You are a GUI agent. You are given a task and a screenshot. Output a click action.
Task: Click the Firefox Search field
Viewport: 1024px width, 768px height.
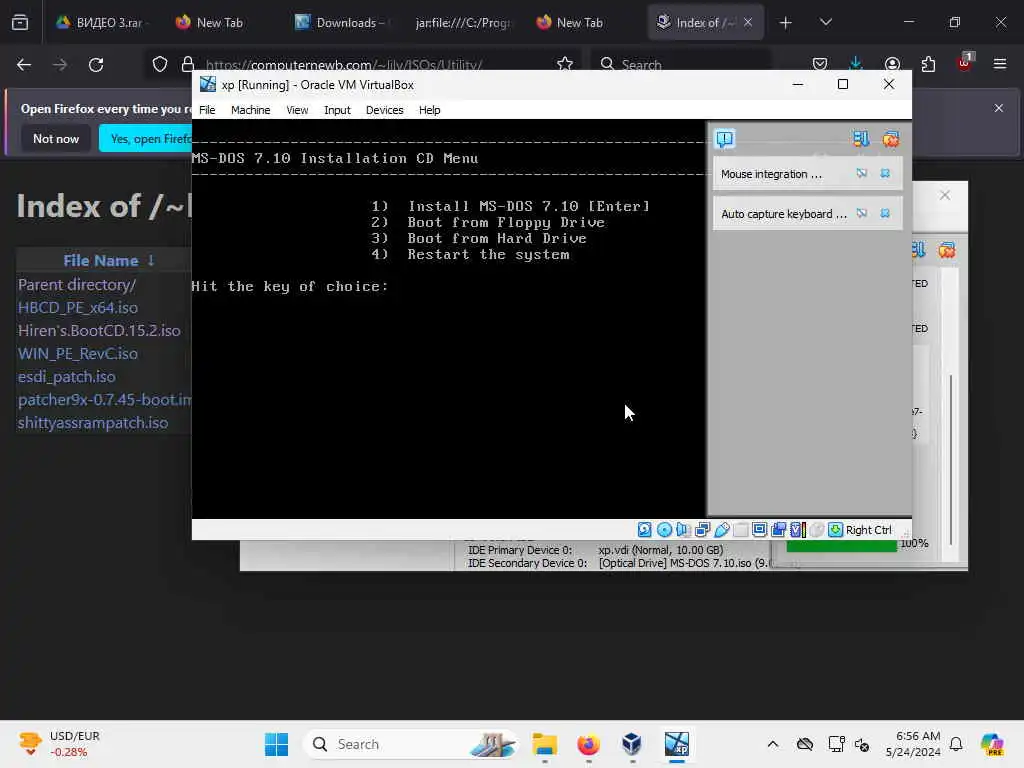click(x=681, y=64)
